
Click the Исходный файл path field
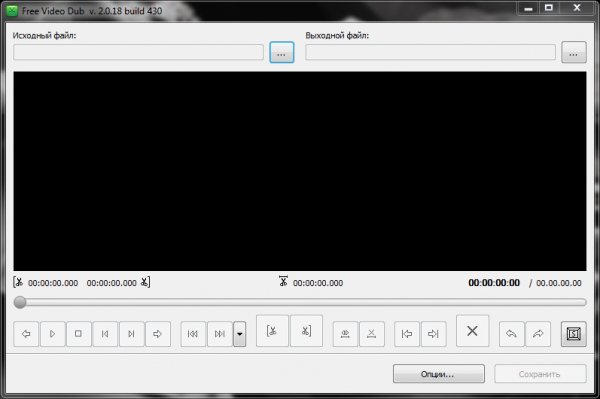139,52
